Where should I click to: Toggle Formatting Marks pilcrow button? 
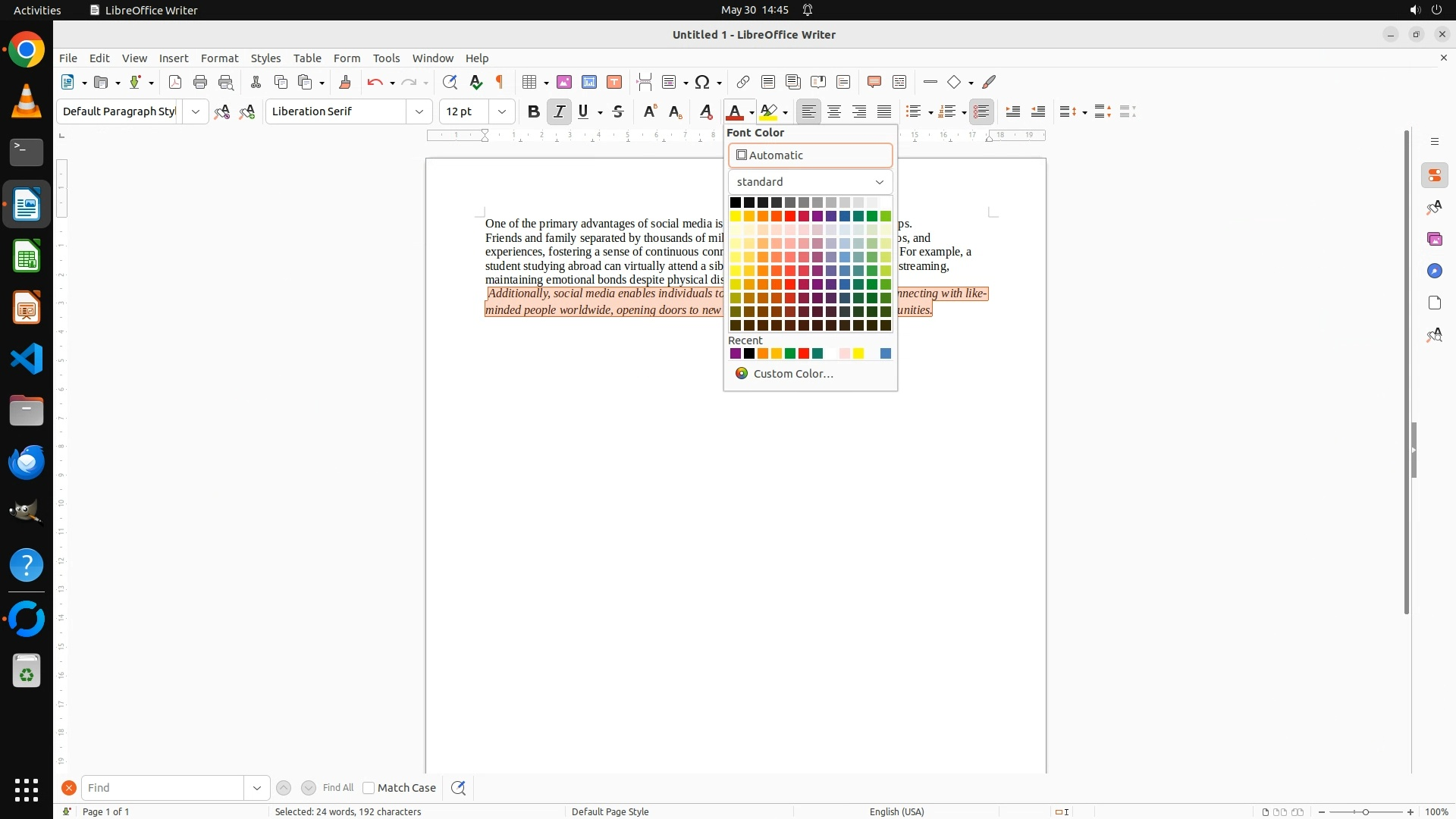pyautogui.click(x=500, y=82)
